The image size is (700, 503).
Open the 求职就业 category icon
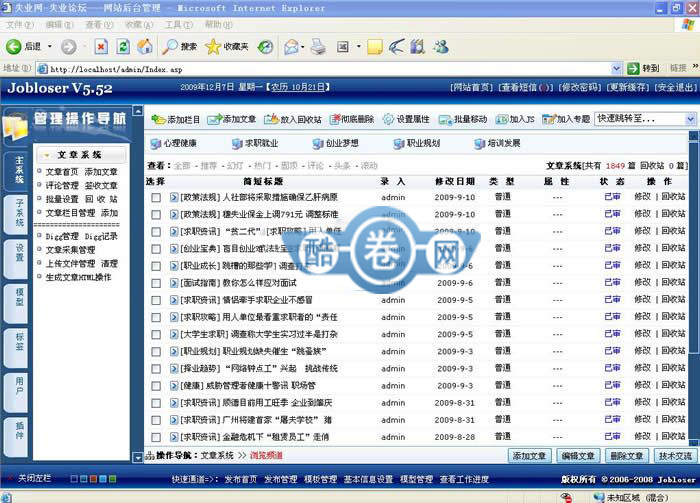click(x=237, y=143)
